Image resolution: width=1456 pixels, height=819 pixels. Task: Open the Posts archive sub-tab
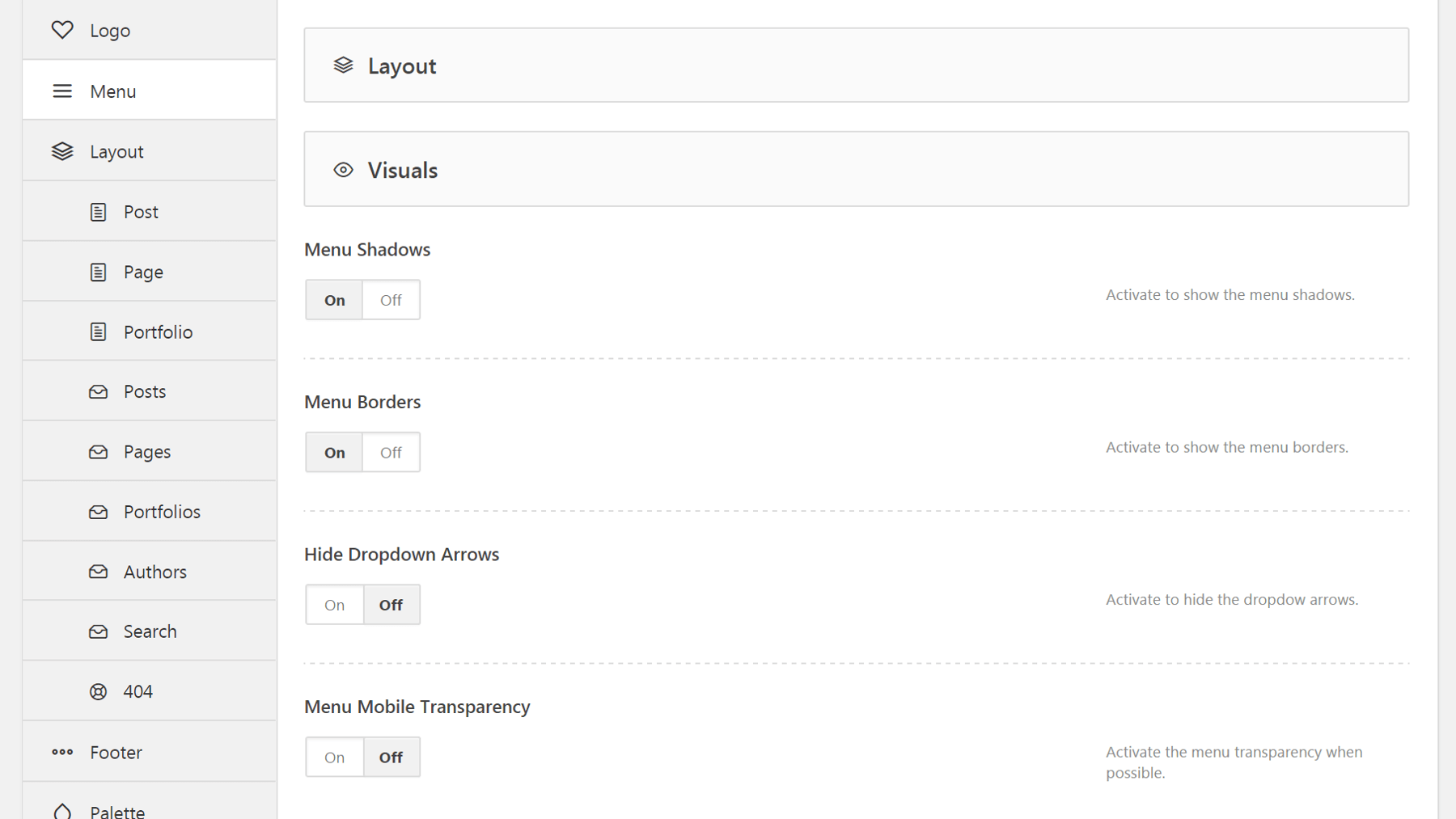click(x=150, y=391)
